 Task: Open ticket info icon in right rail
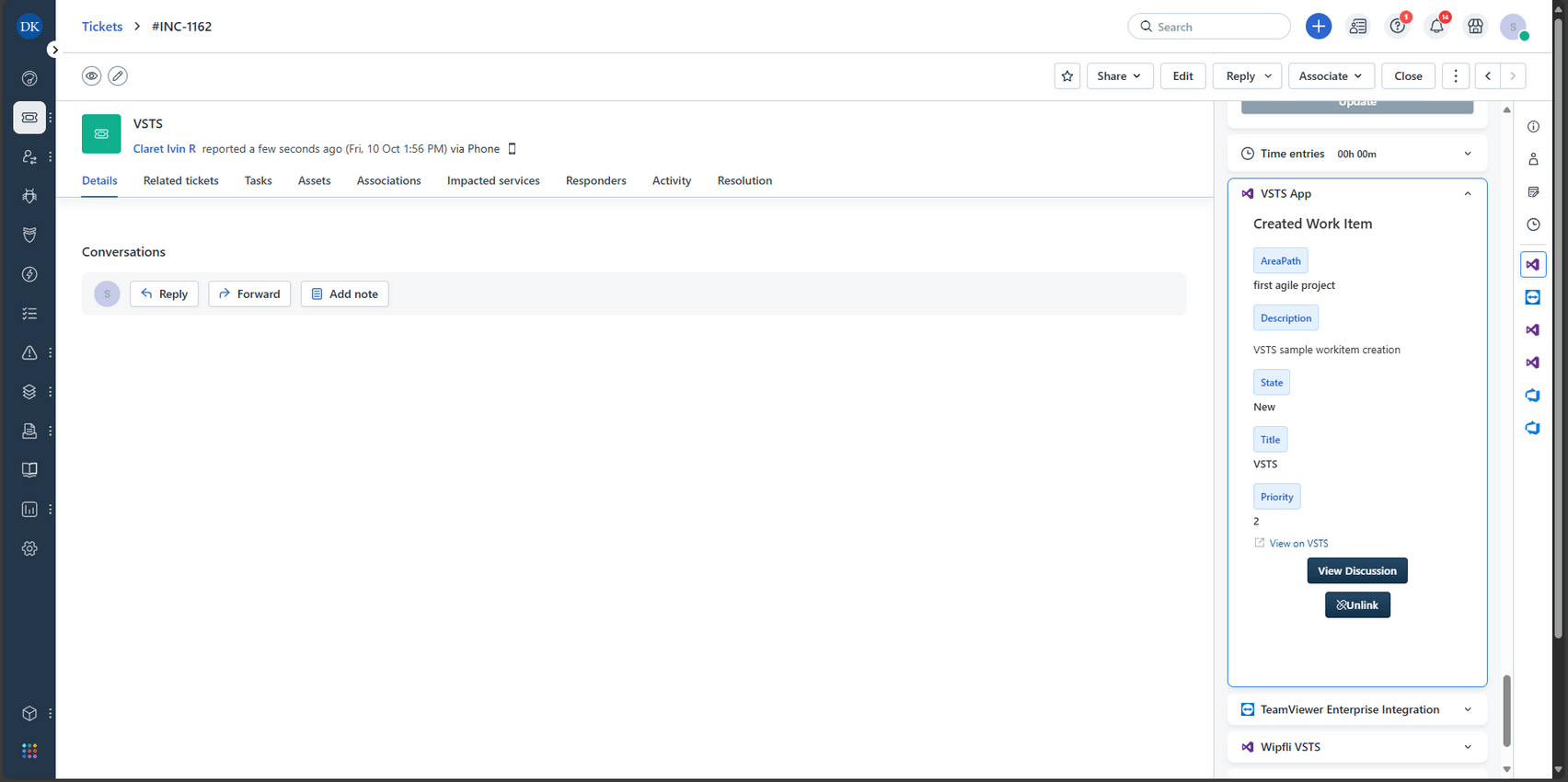1533,127
